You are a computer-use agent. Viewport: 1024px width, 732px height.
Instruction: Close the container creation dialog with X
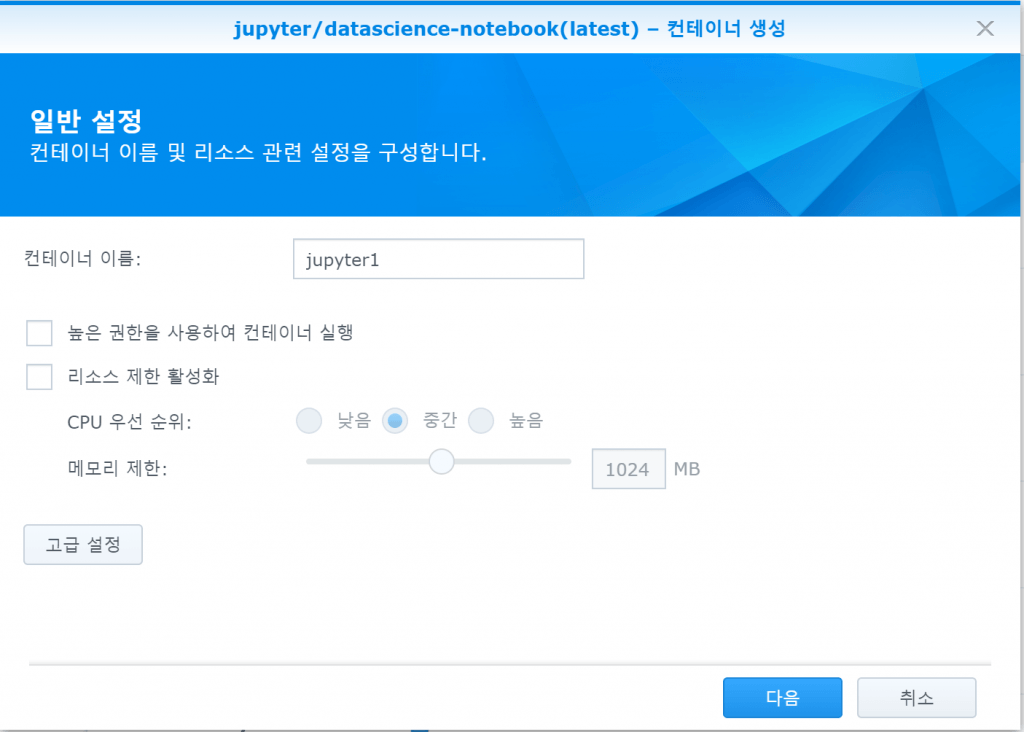tap(985, 28)
